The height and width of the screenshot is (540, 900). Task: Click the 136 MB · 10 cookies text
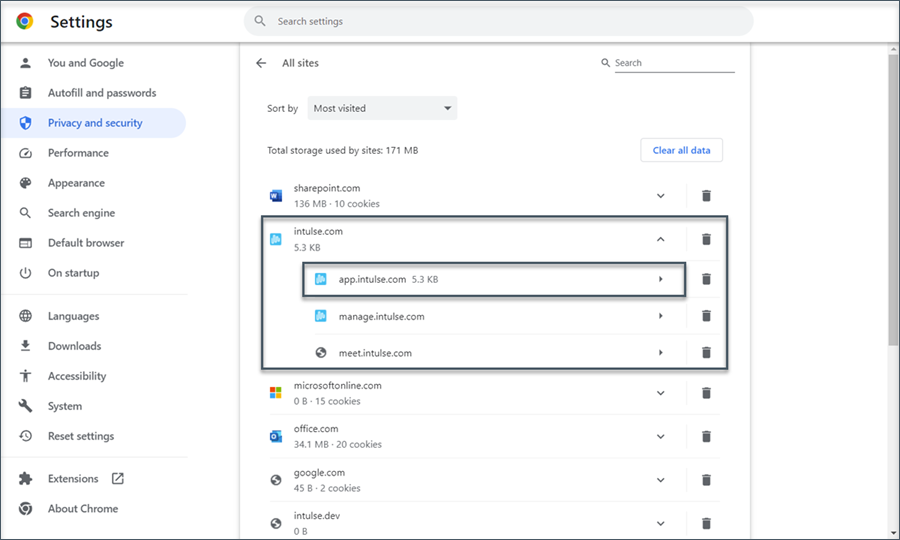337,204
